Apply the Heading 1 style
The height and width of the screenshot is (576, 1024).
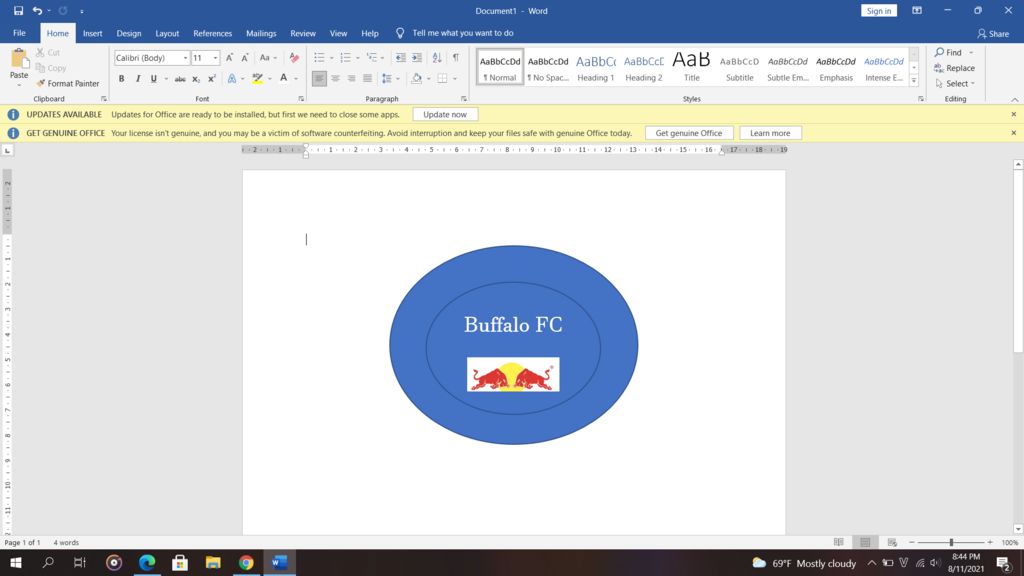pos(596,67)
